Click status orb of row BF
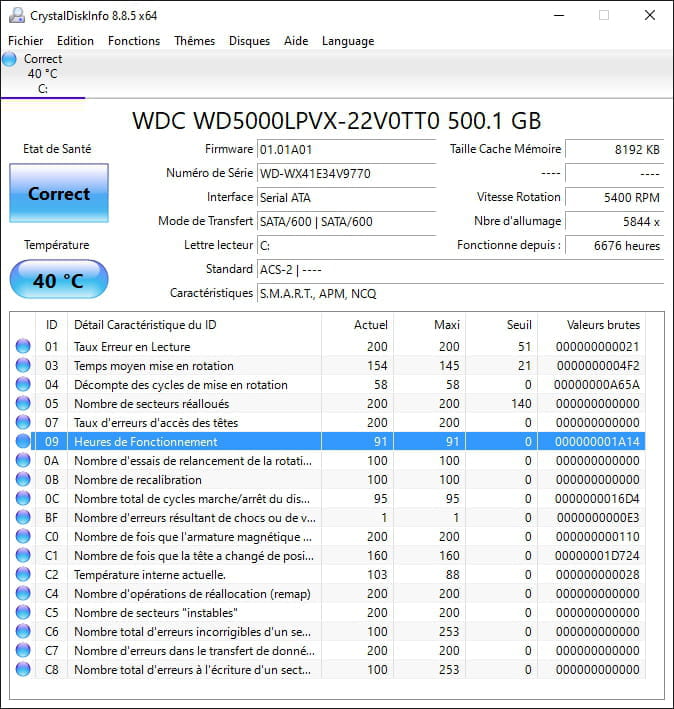Screen dimensions: 674x709 [23, 517]
